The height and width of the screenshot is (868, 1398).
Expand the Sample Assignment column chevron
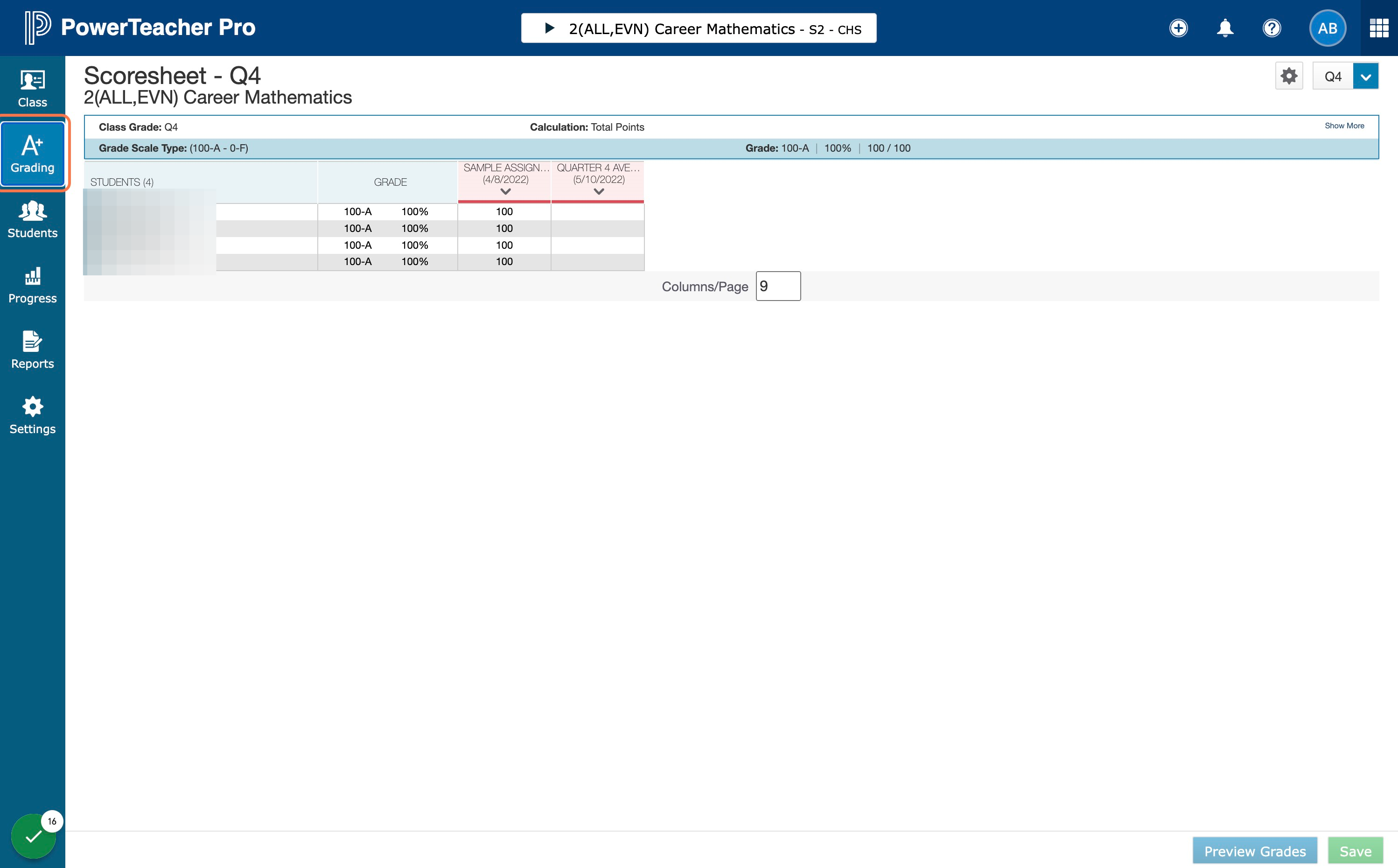pyautogui.click(x=505, y=192)
